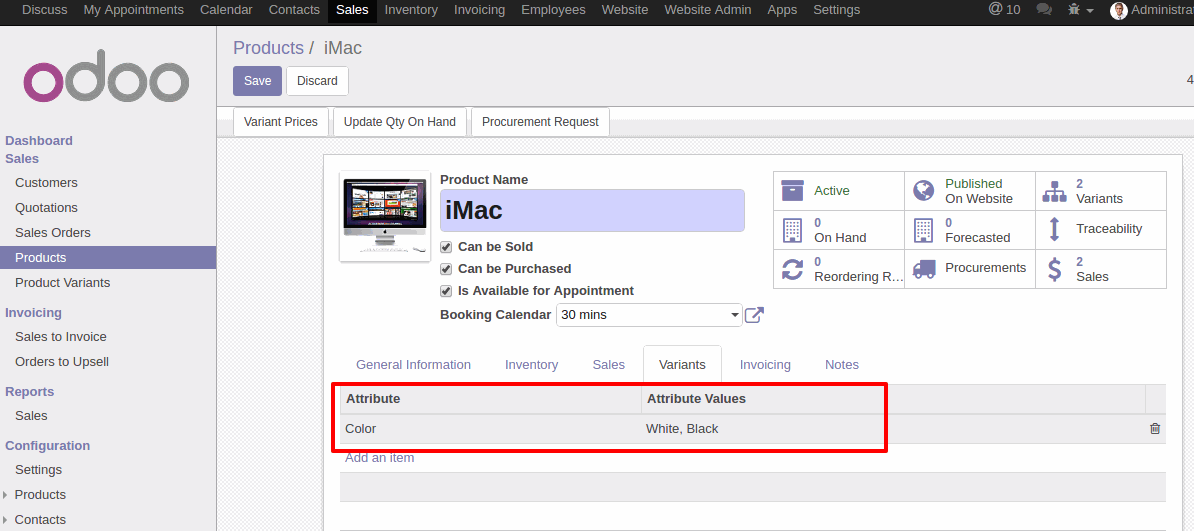Switch to the Sales tab in form
Viewport: 1194px width, 531px height.
pyautogui.click(x=608, y=365)
